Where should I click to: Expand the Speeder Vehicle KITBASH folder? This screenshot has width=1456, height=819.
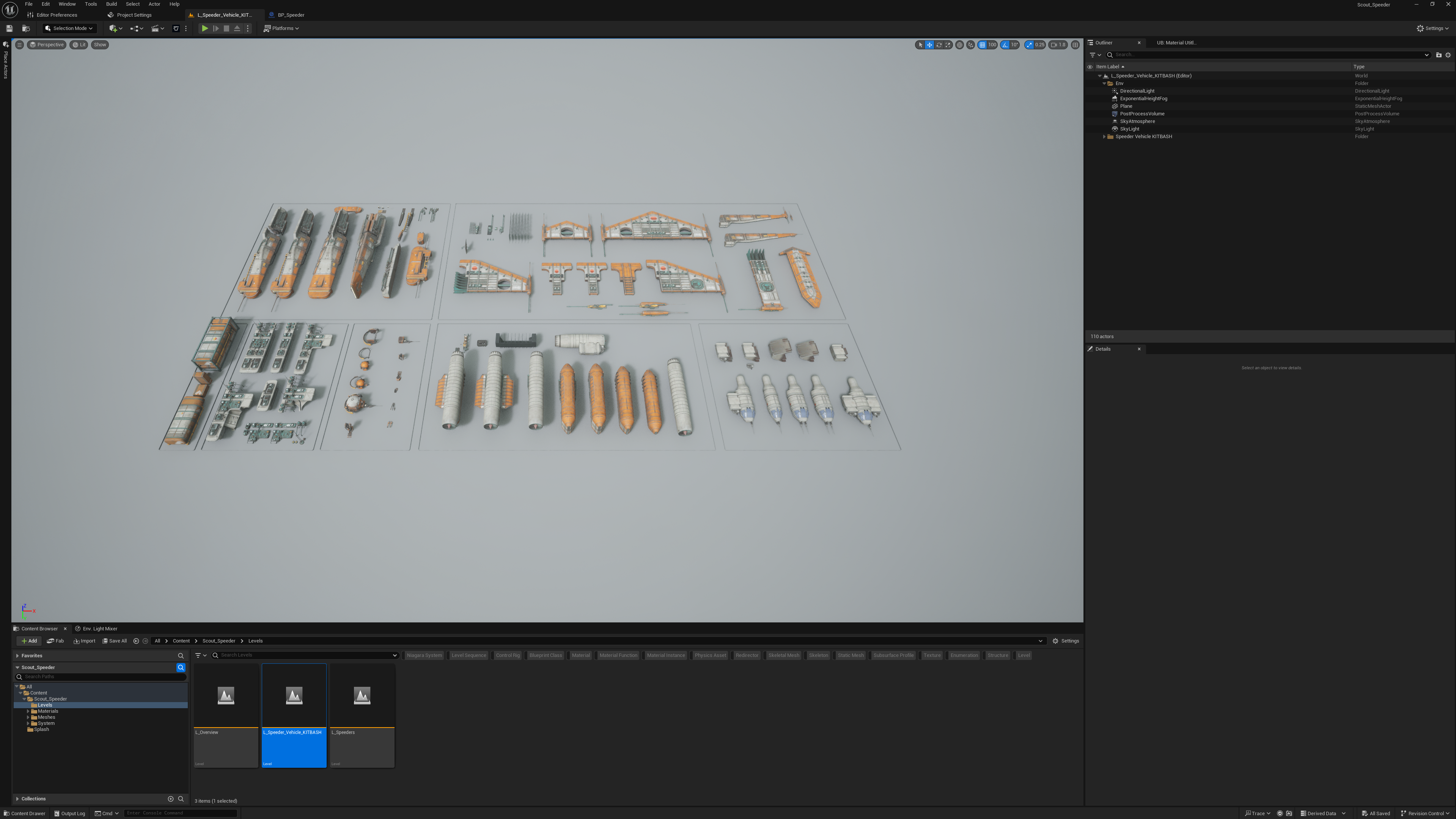point(1104,136)
